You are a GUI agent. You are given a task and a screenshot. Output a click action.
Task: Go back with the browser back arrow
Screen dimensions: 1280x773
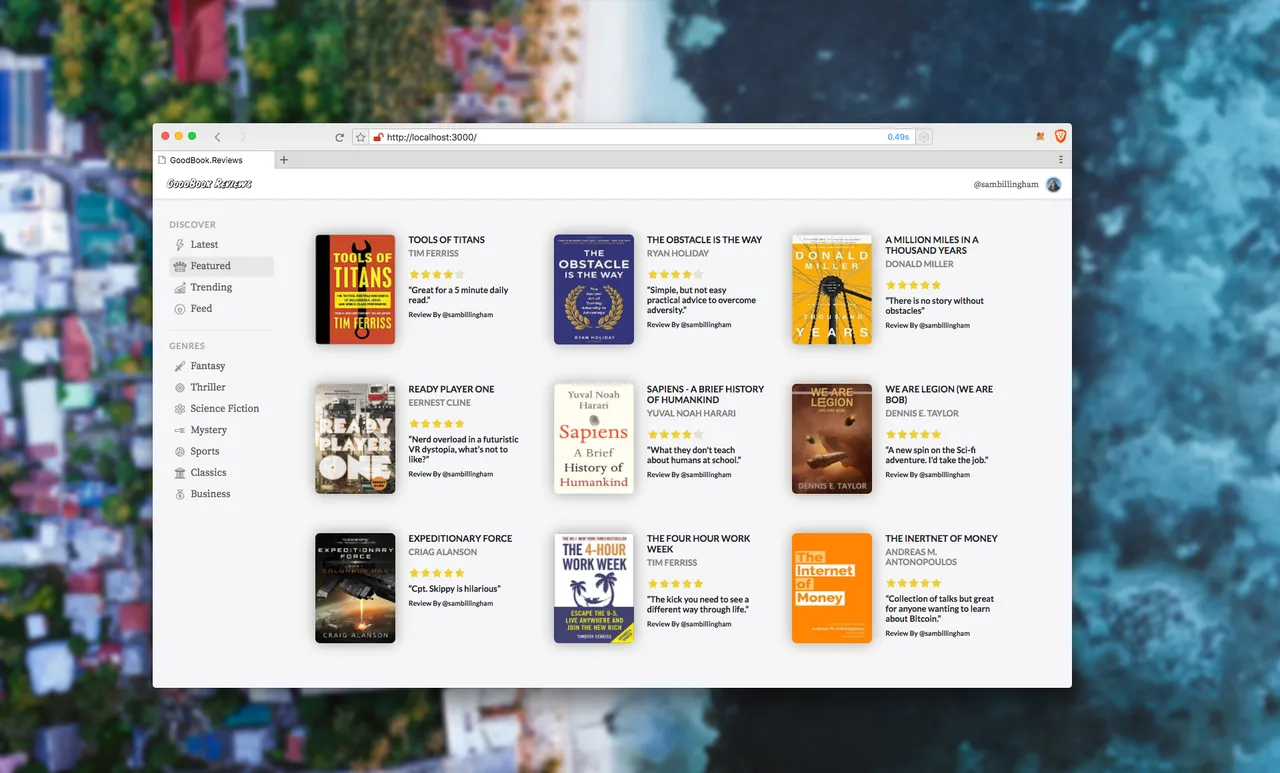pos(218,137)
